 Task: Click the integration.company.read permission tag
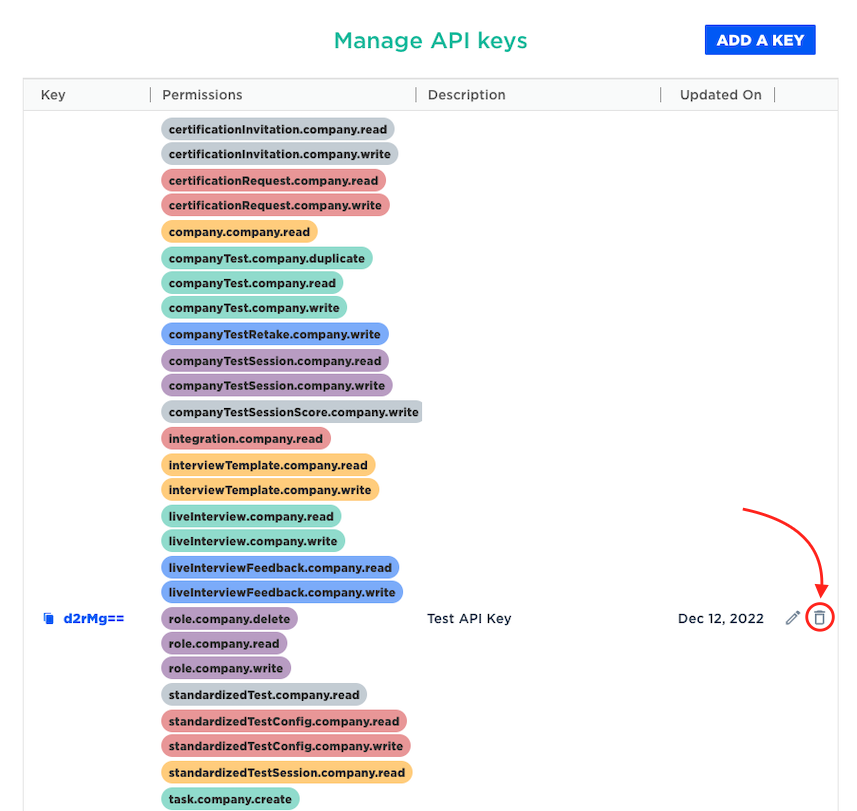click(246, 438)
